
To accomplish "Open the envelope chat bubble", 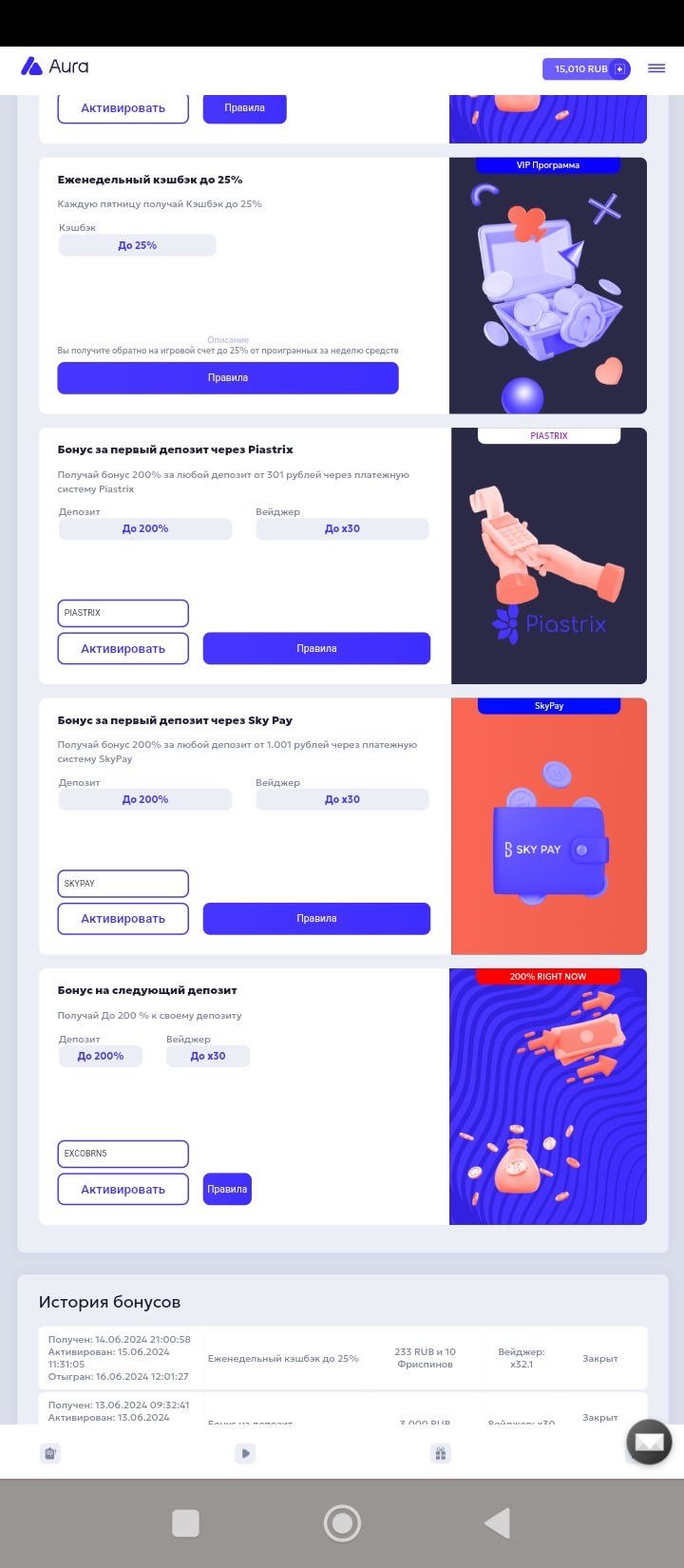I will click(x=649, y=1444).
